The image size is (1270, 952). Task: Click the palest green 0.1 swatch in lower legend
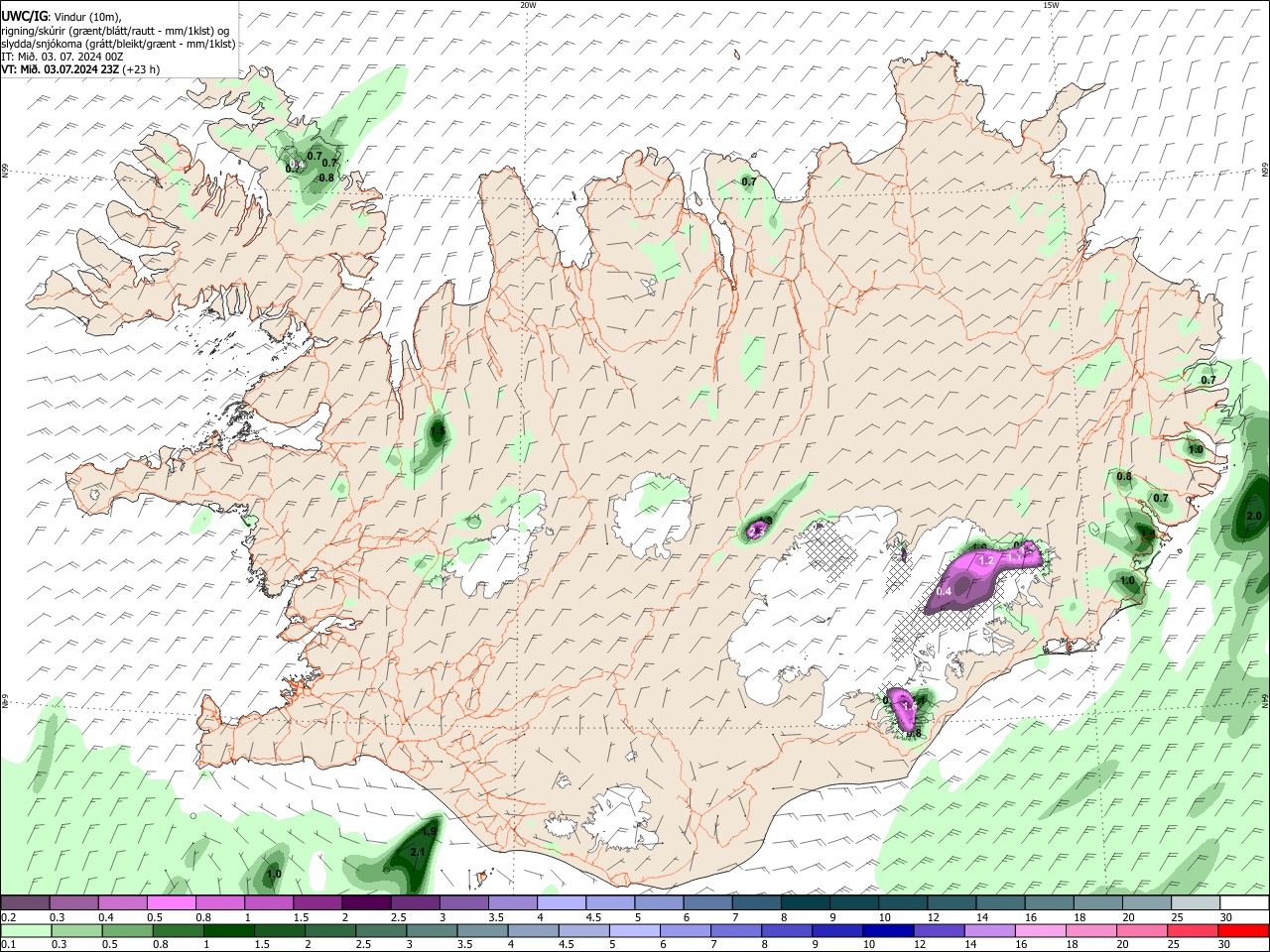click(x=25, y=930)
